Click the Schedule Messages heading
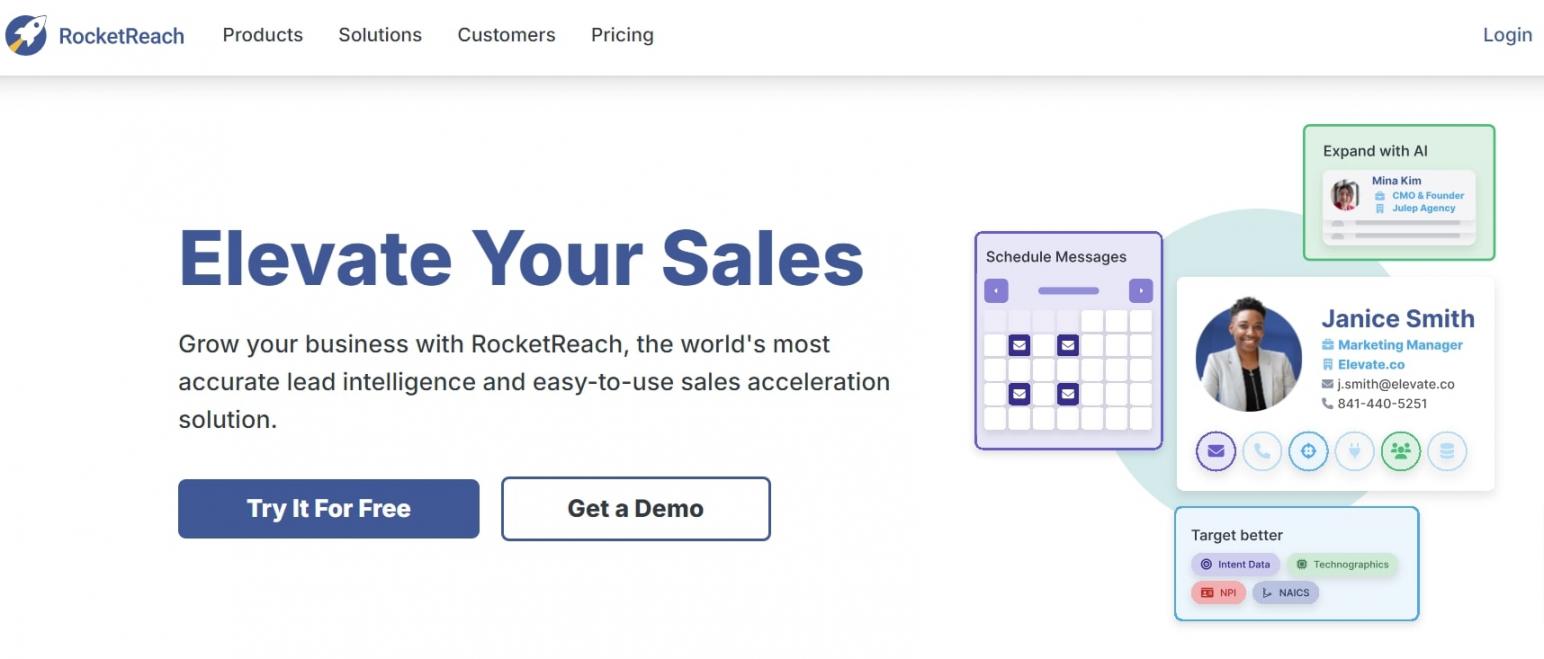The width and height of the screenshot is (1544, 659). [x=1056, y=257]
